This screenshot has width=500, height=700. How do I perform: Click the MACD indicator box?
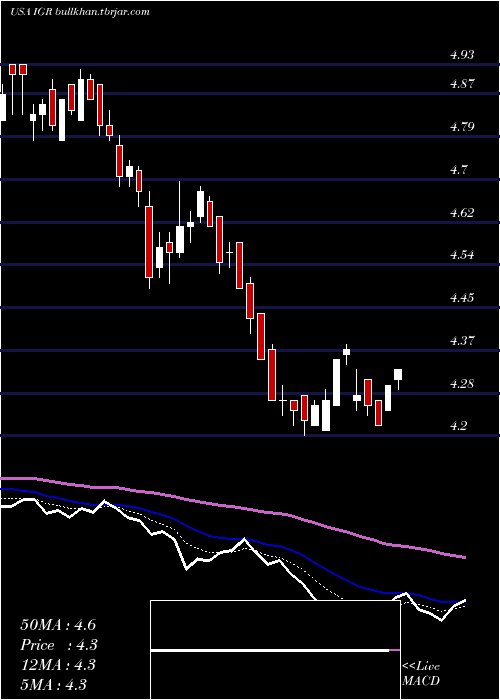click(x=275, y=650)
